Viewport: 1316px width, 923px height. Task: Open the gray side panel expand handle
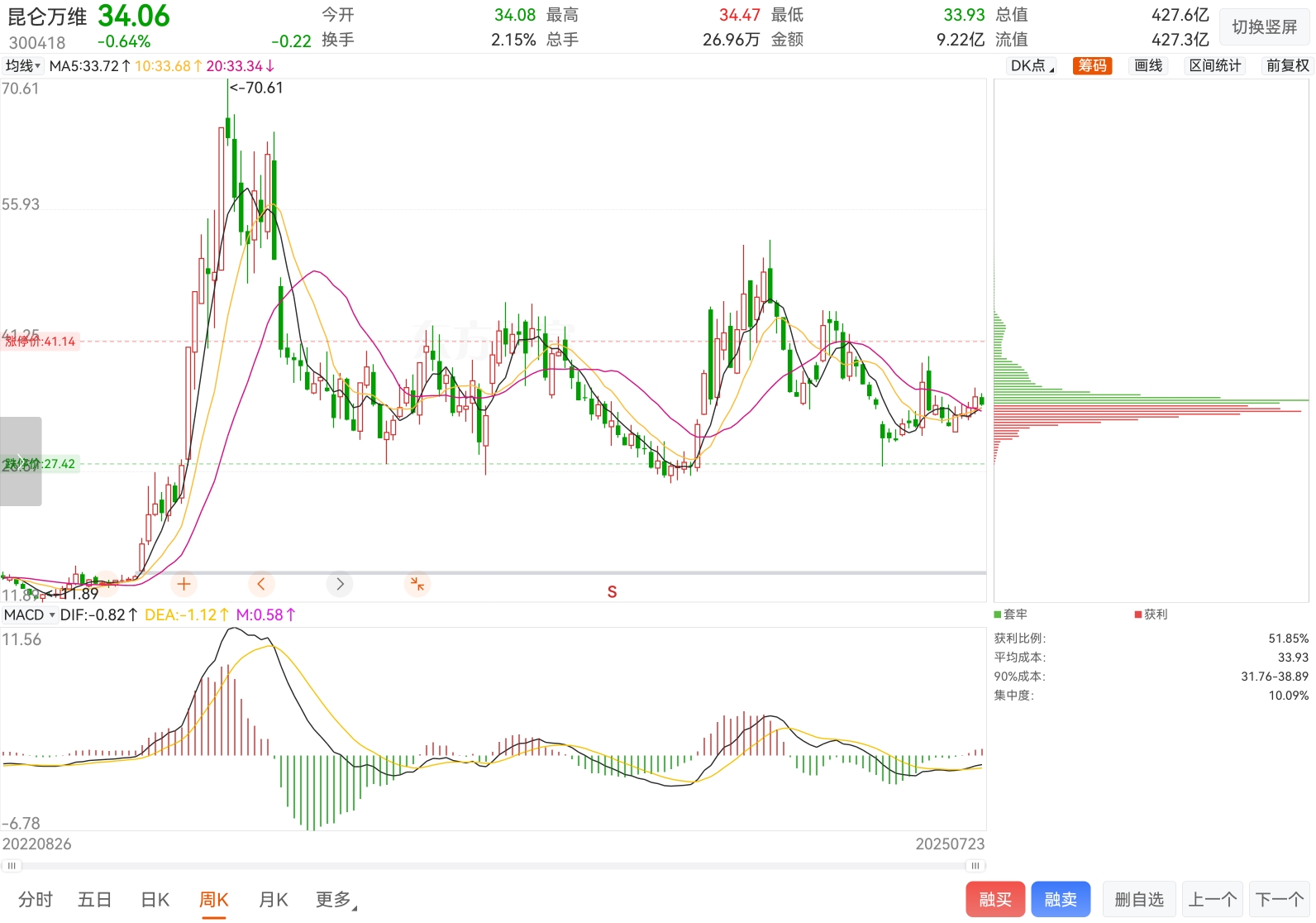(21, 461)
